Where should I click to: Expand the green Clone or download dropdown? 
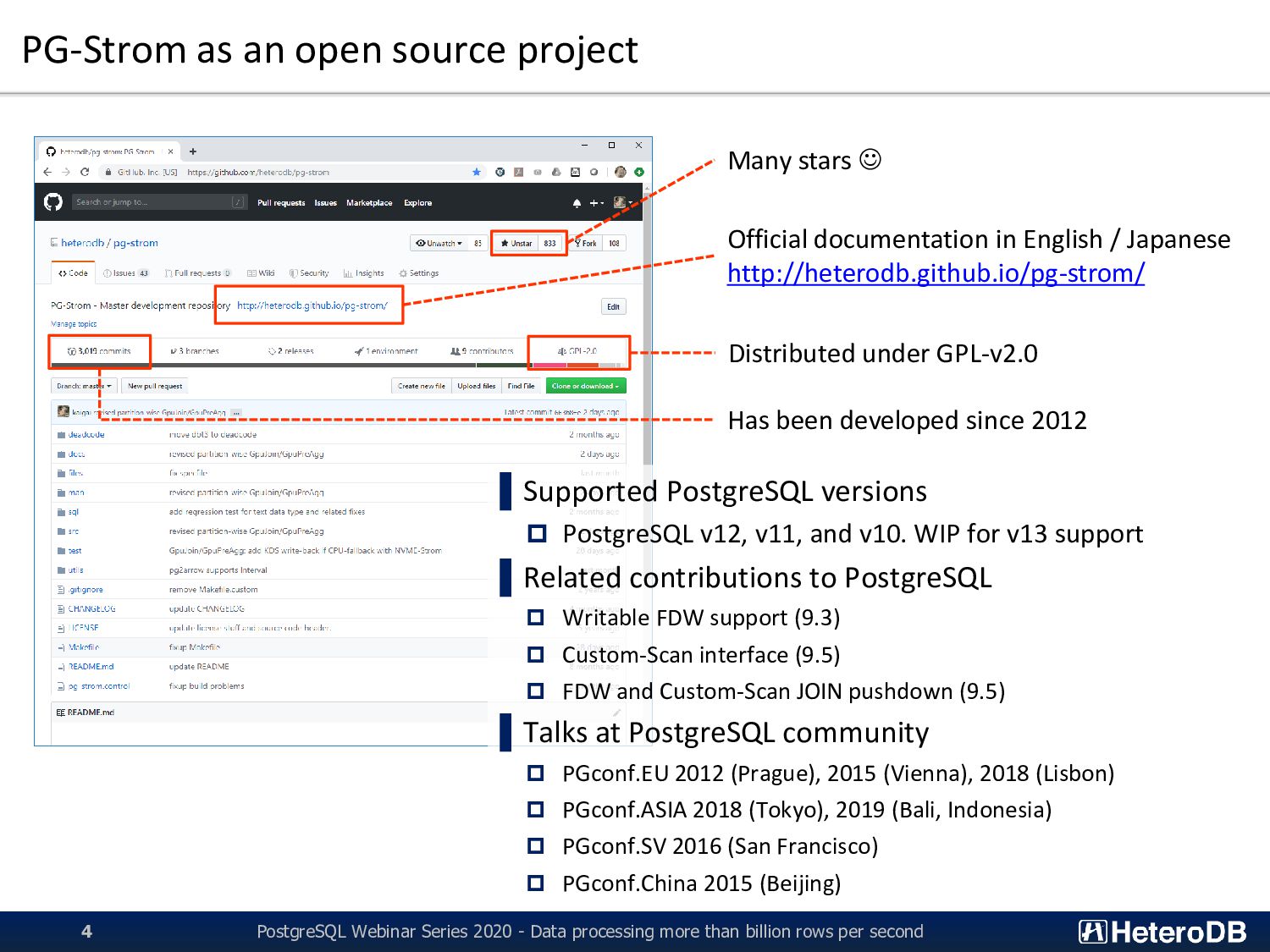pyautogui.click(x=586, y=386)
